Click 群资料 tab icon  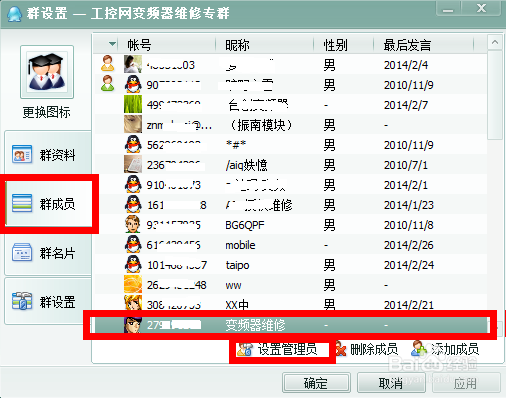22,154
